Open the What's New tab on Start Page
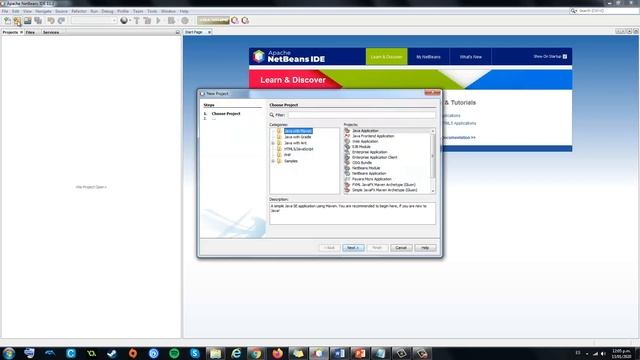This screenshot has height=360, width=640. (470, 57)
